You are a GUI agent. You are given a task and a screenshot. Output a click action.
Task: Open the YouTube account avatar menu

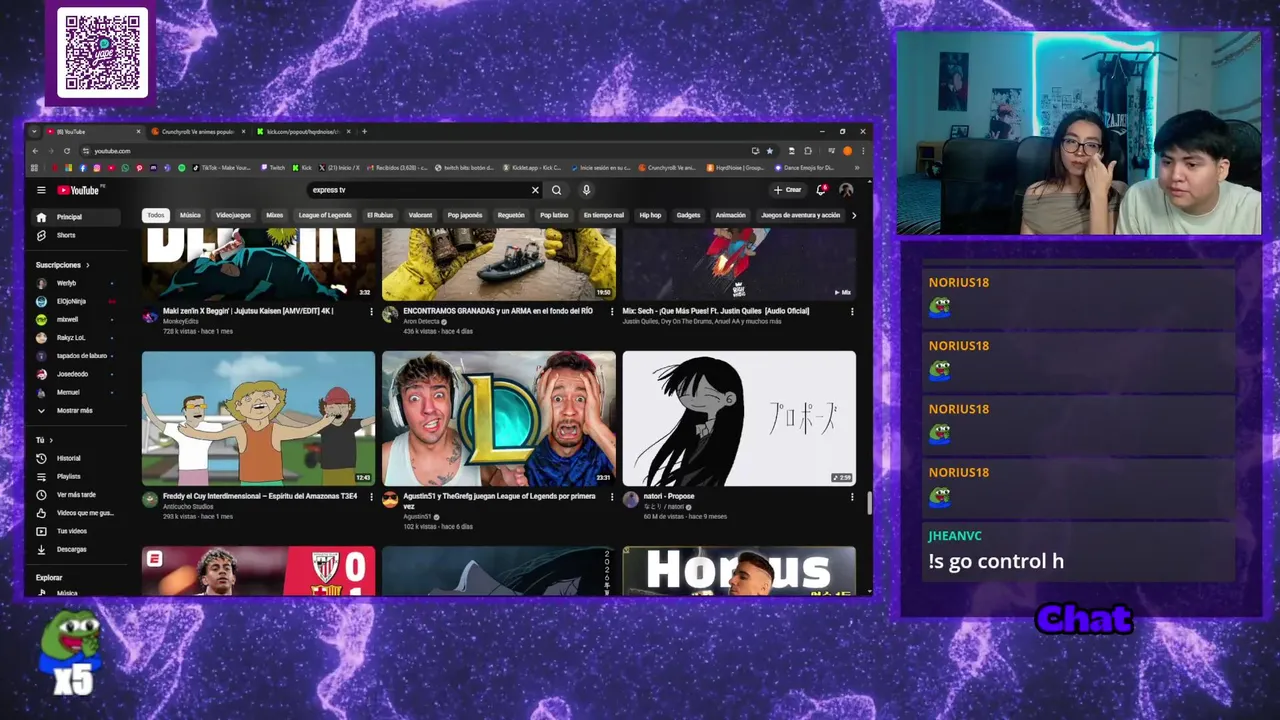tap(846, 190)
